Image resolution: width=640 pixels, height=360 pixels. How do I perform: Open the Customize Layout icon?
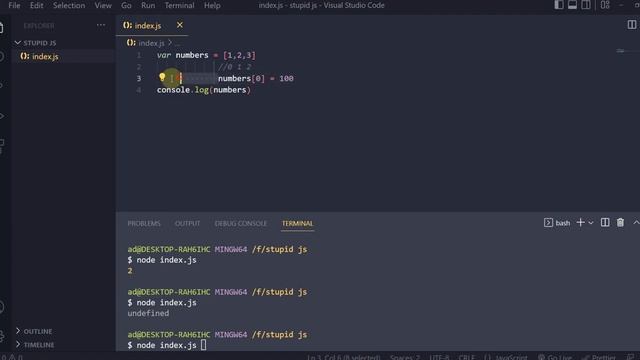point(605,5)
